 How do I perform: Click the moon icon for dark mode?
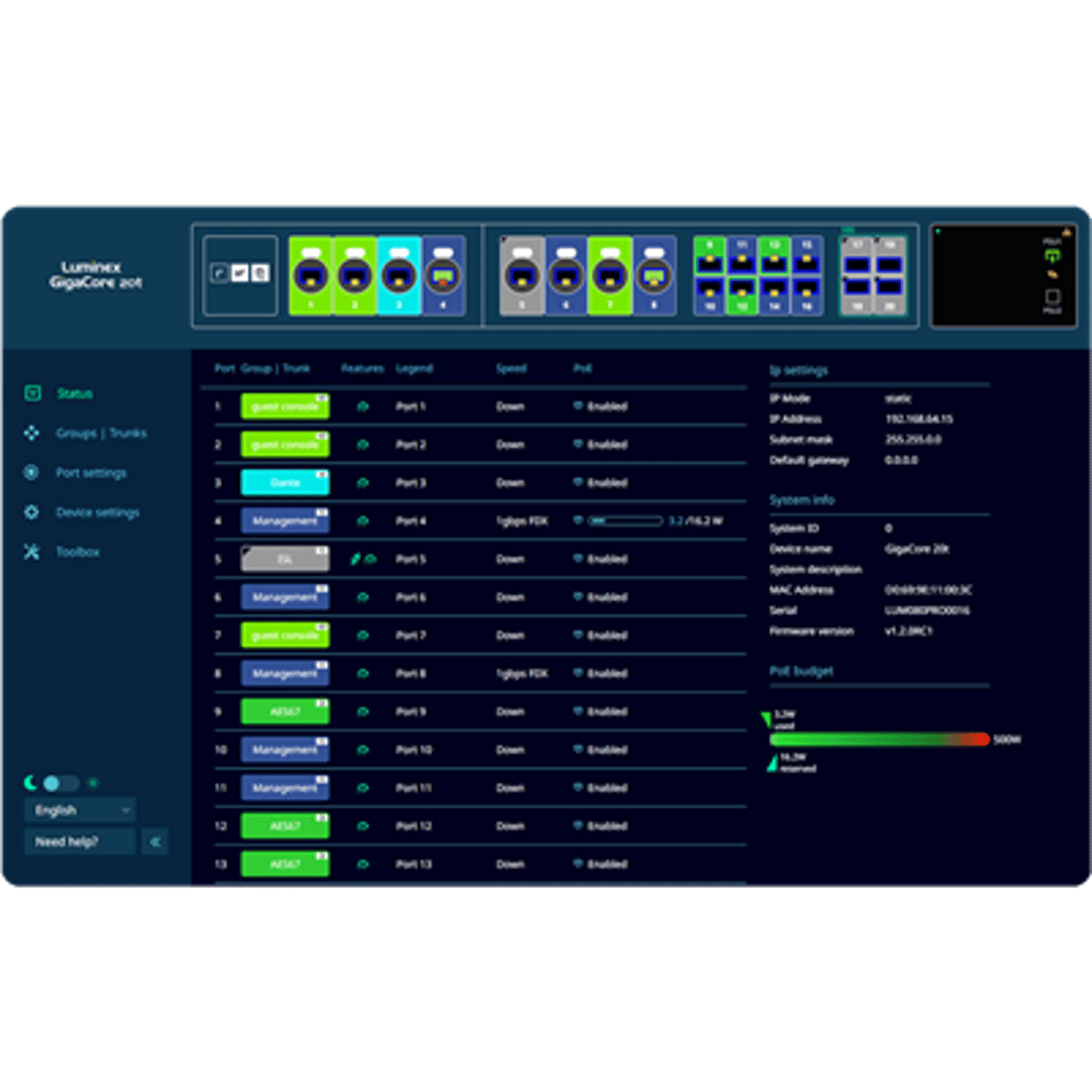[x=30, y=783]
